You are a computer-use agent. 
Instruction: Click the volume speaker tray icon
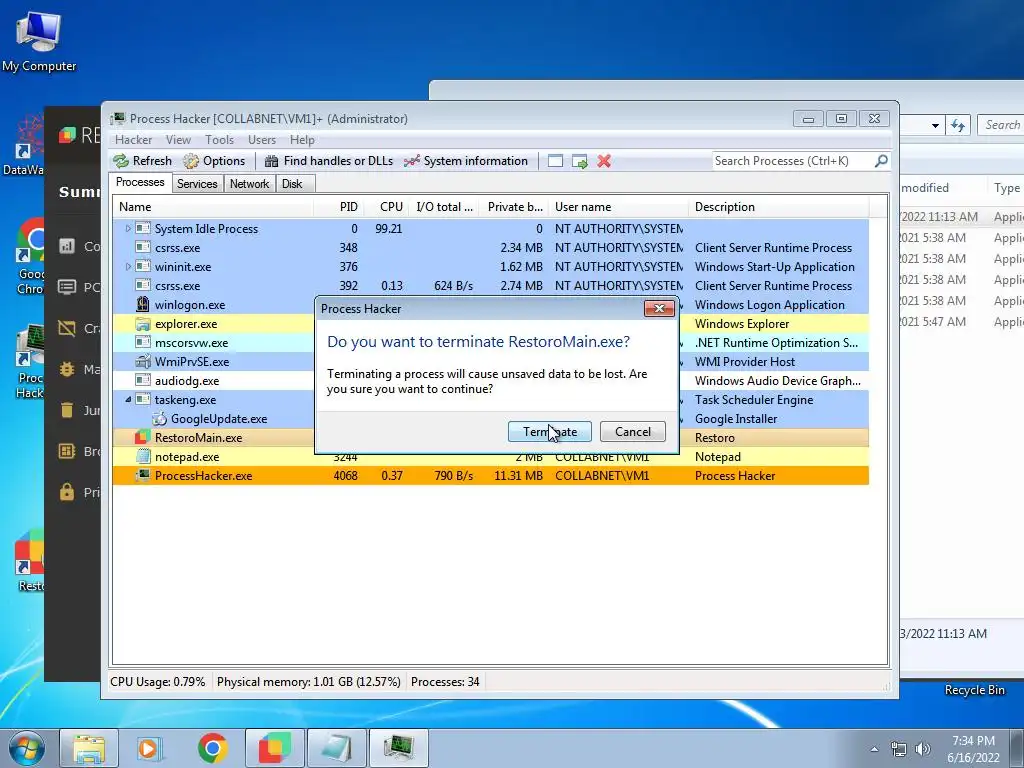click(x=922, y=749)
